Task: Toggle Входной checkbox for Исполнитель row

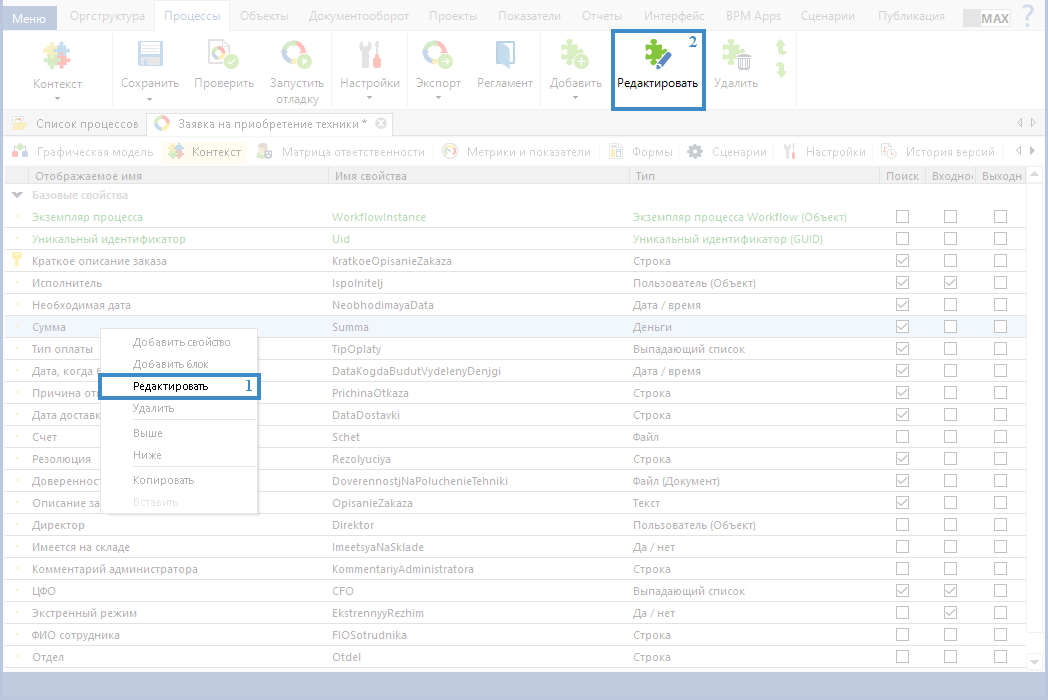Action: (950, 283)
